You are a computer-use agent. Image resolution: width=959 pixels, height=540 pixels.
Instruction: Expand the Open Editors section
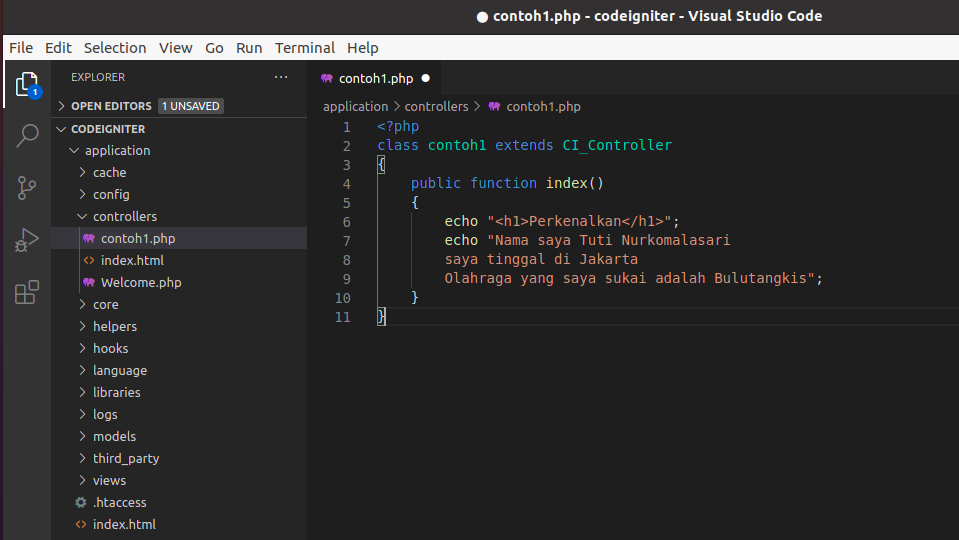tap(61, 106)
